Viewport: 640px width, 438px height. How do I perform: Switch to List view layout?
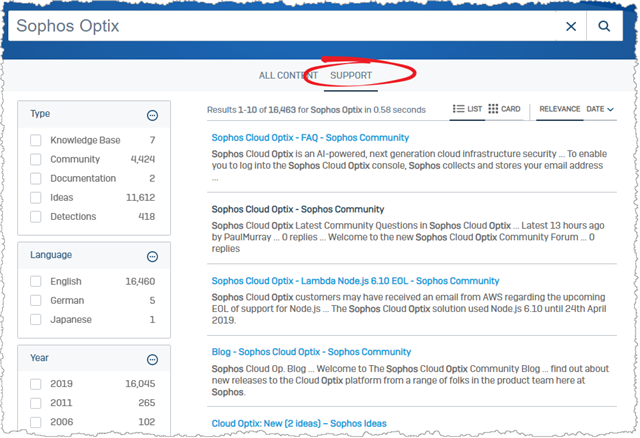point(467,109)
